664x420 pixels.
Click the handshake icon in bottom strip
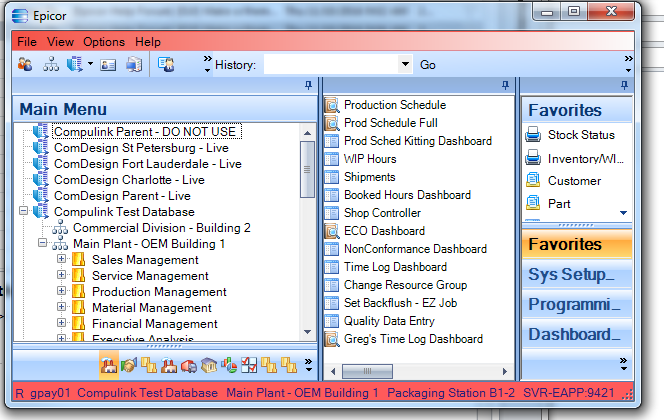(129, 365)
